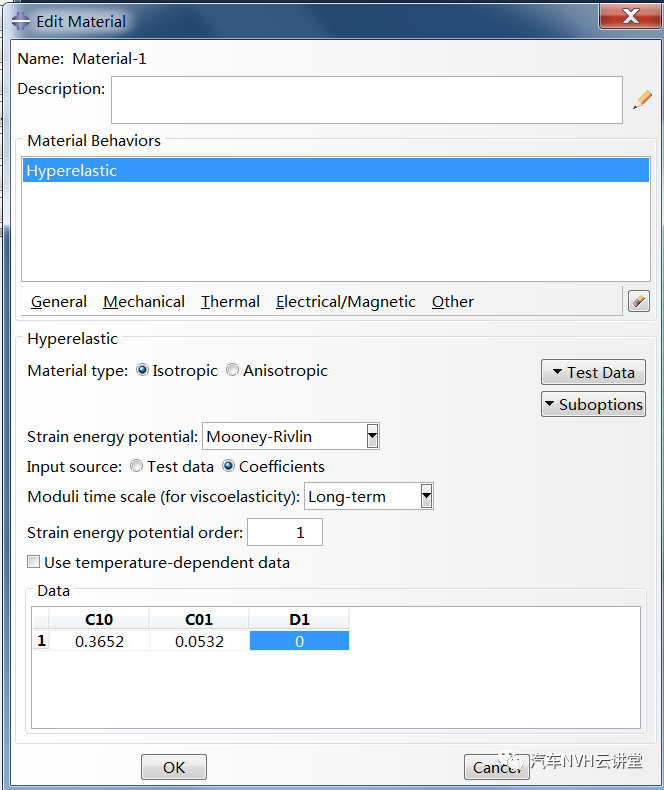Open the Electrical/Magnetic menu
The image size is (664, 790).
(346, 301)
